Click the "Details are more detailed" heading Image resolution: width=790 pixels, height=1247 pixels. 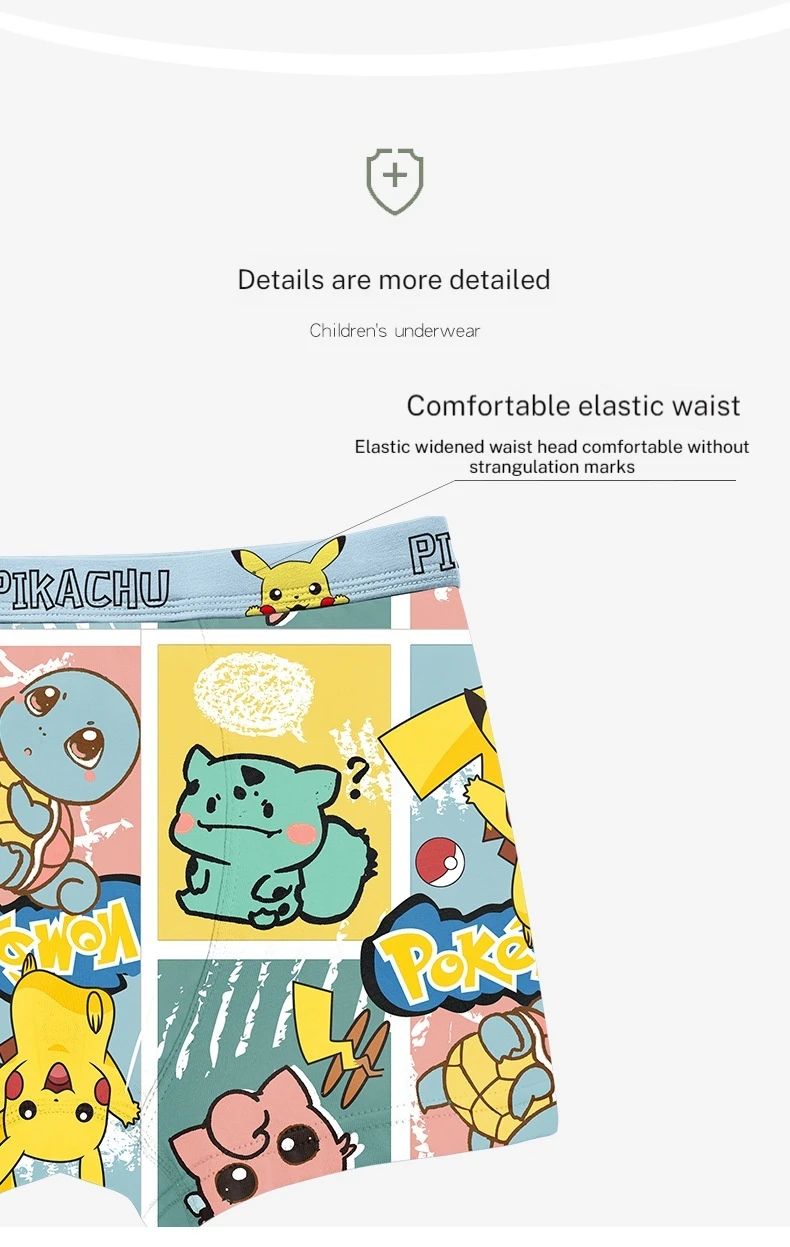[x=394, y=279]
